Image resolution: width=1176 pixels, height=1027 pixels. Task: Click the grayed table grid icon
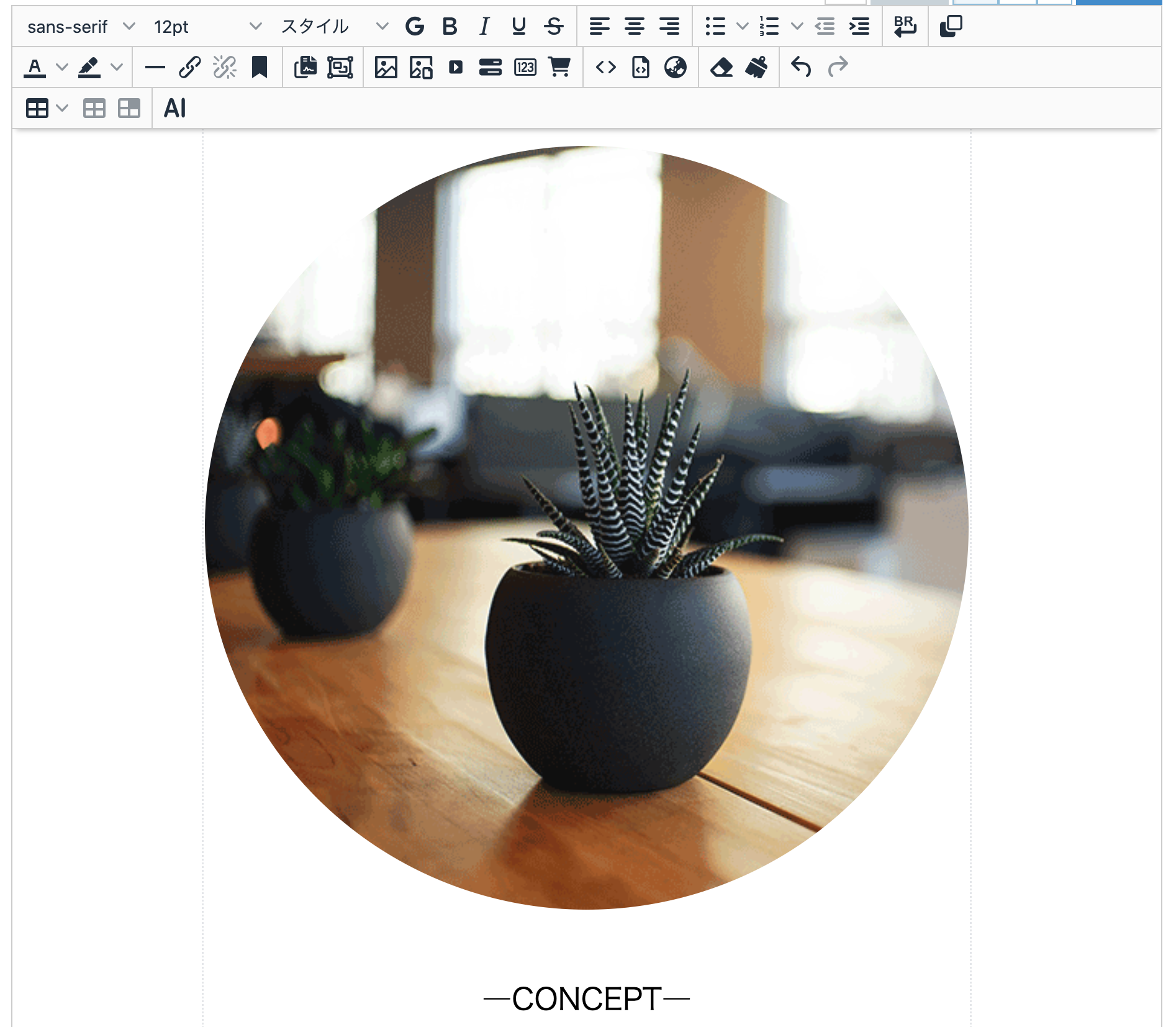(94, 109)
